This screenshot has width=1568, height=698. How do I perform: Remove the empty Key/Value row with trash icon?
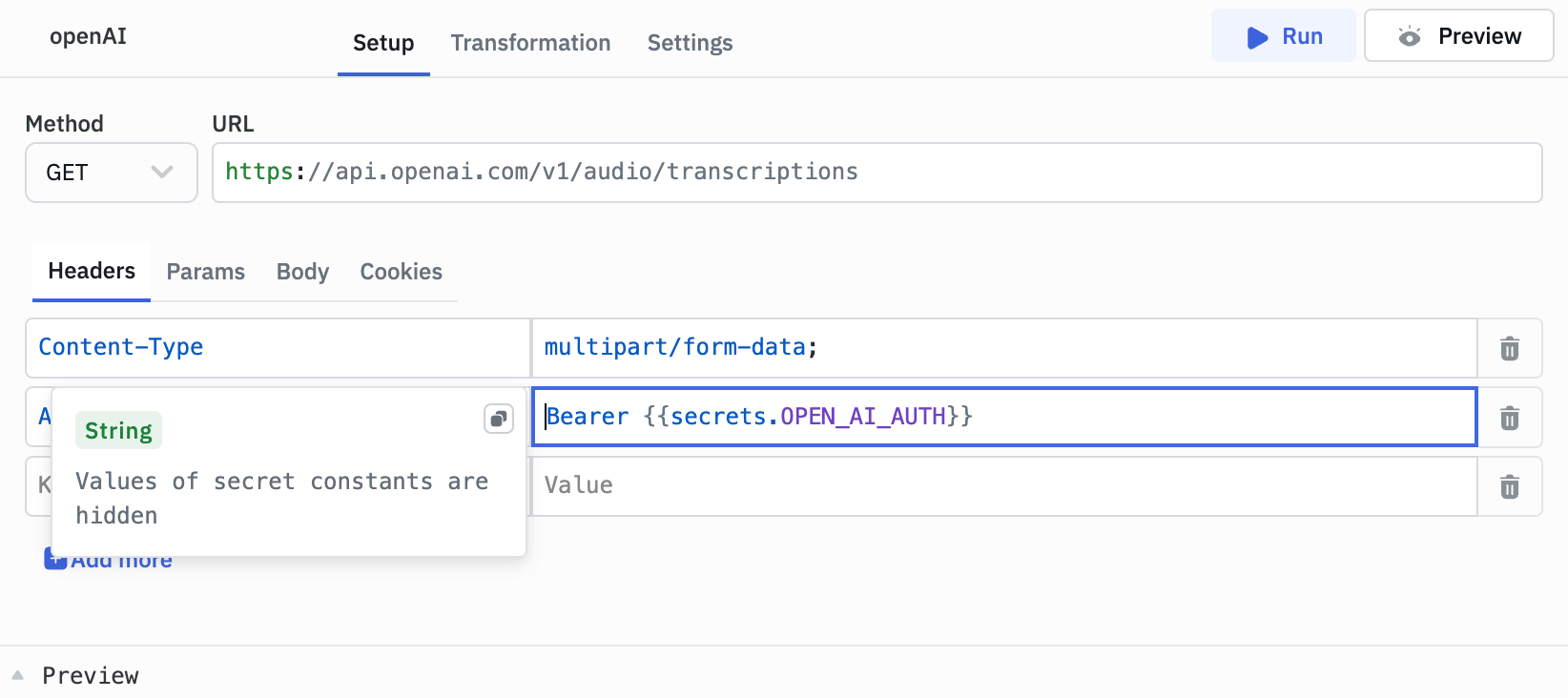(1509, 487)
